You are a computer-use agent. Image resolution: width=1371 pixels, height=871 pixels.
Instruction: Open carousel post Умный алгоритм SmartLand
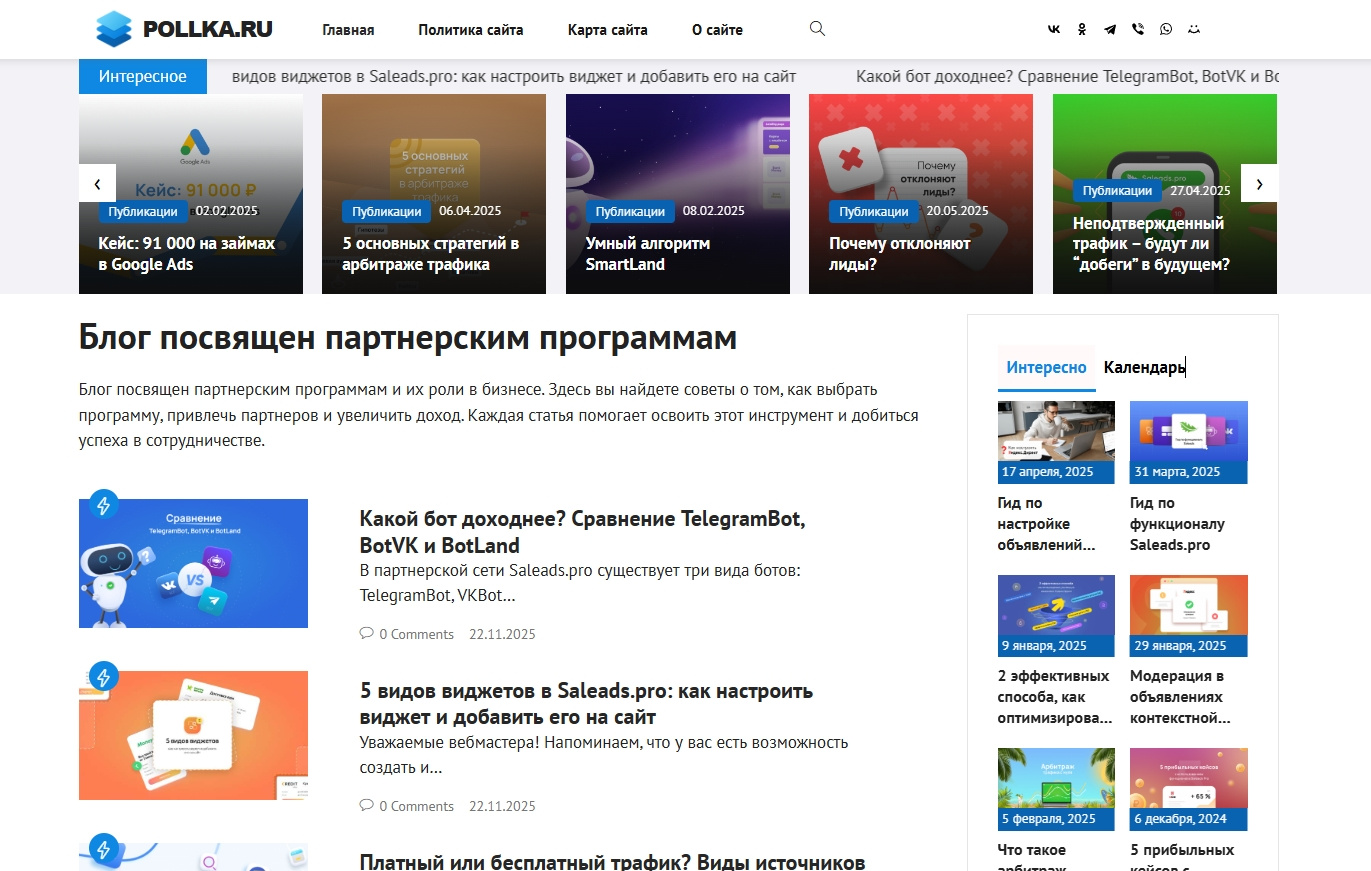click(648, 254)
